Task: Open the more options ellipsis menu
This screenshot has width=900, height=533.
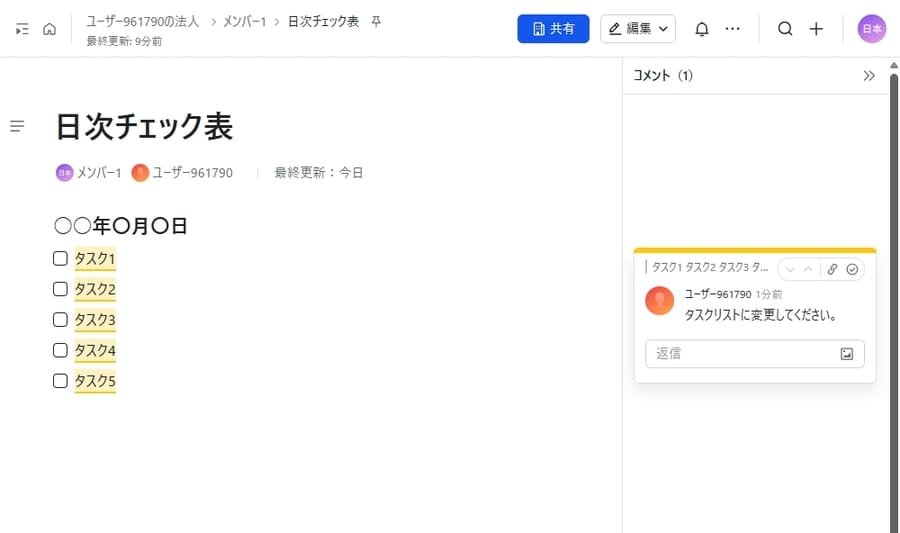Action: point(732,29)
